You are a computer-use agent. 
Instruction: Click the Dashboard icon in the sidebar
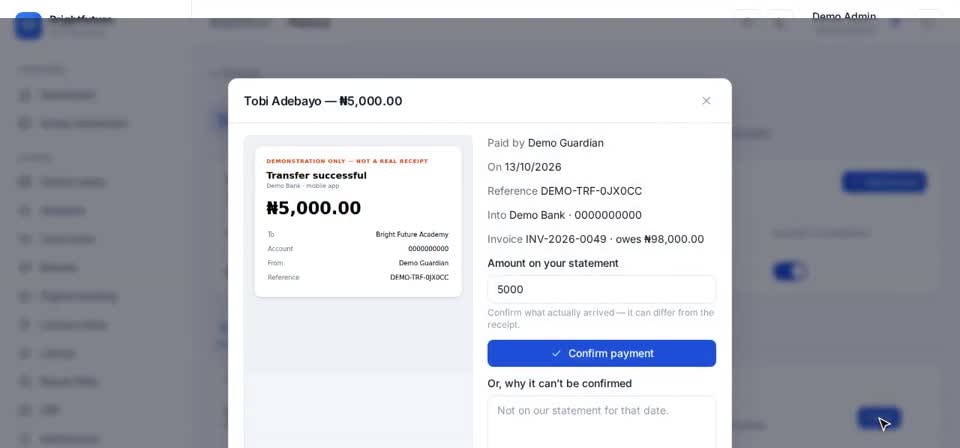[x=24, y=95]
